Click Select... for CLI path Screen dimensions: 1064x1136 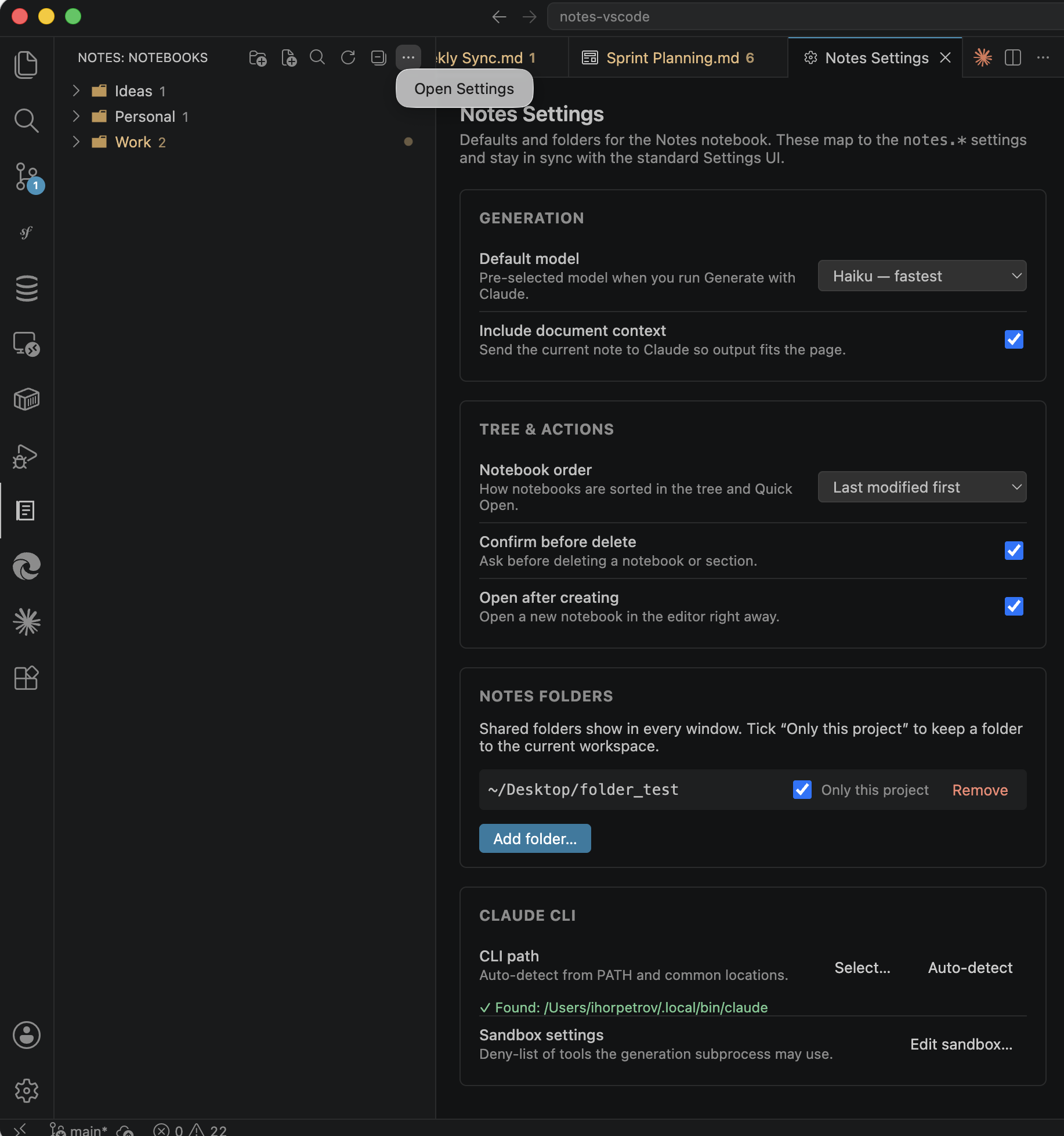[862, 968]
